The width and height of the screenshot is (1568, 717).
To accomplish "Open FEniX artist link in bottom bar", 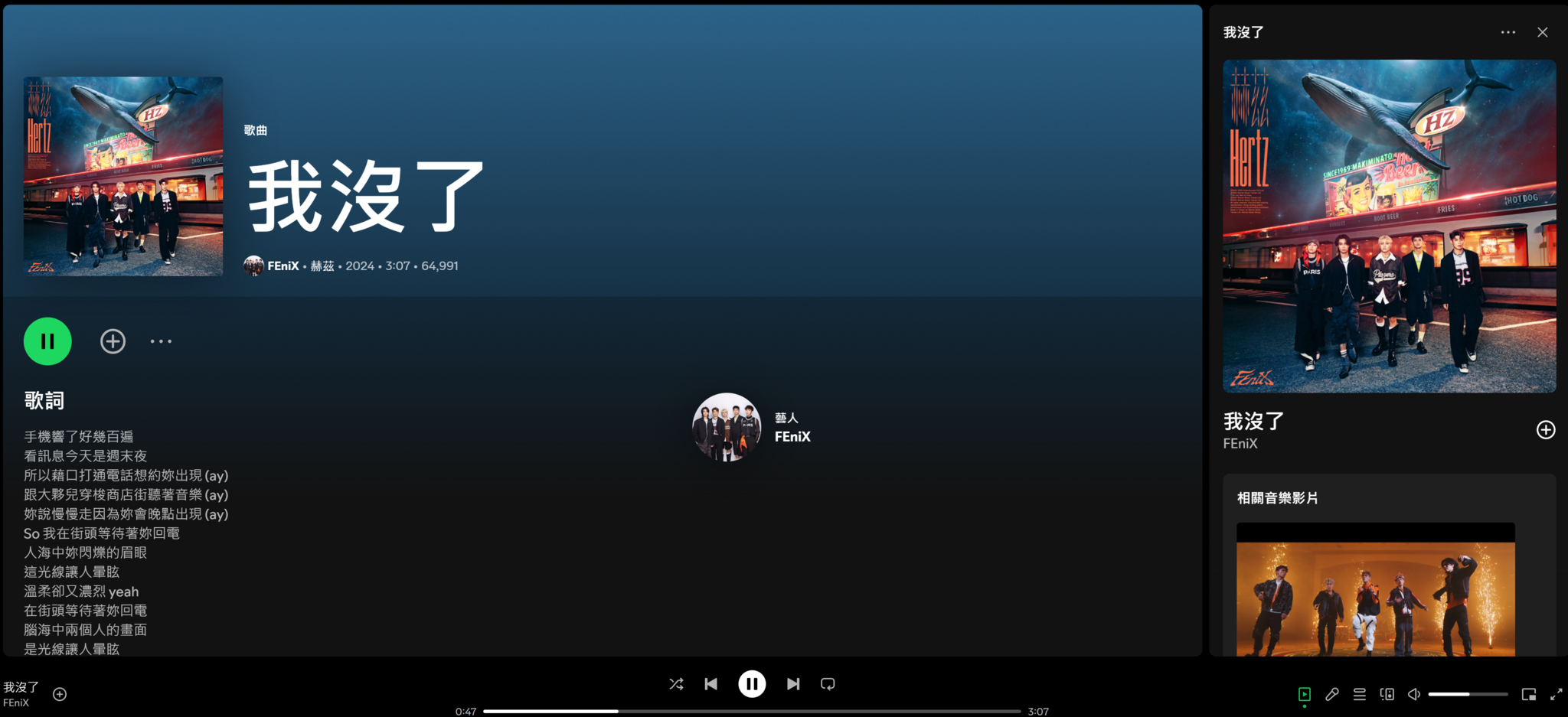I will click(16, 703).
